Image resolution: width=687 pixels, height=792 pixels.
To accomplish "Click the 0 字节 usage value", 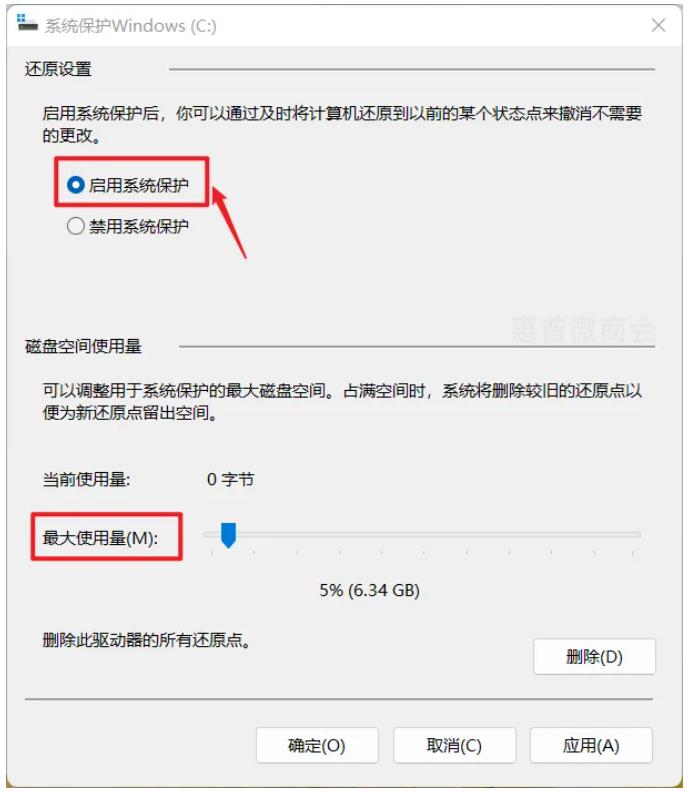I will coord(230,479).
